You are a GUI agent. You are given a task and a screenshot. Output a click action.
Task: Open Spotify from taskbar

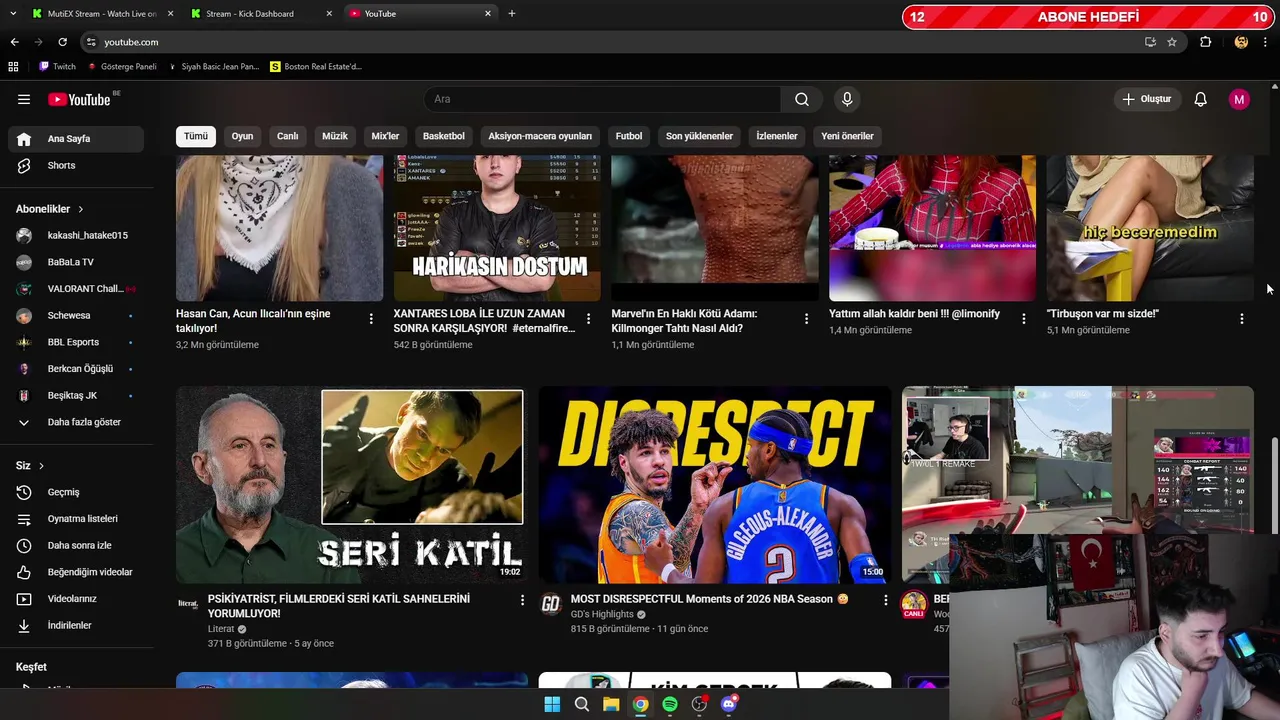click(x=670, y=704)
